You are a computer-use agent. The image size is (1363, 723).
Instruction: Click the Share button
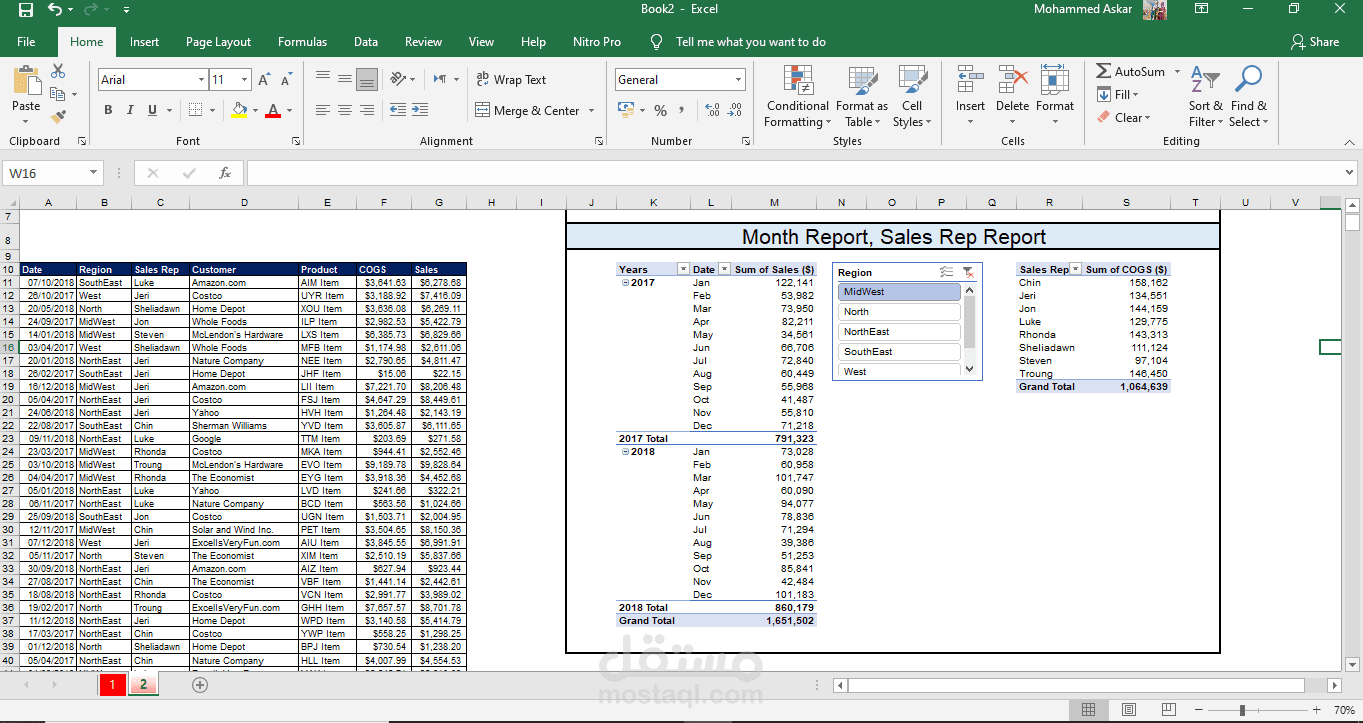1314,42
